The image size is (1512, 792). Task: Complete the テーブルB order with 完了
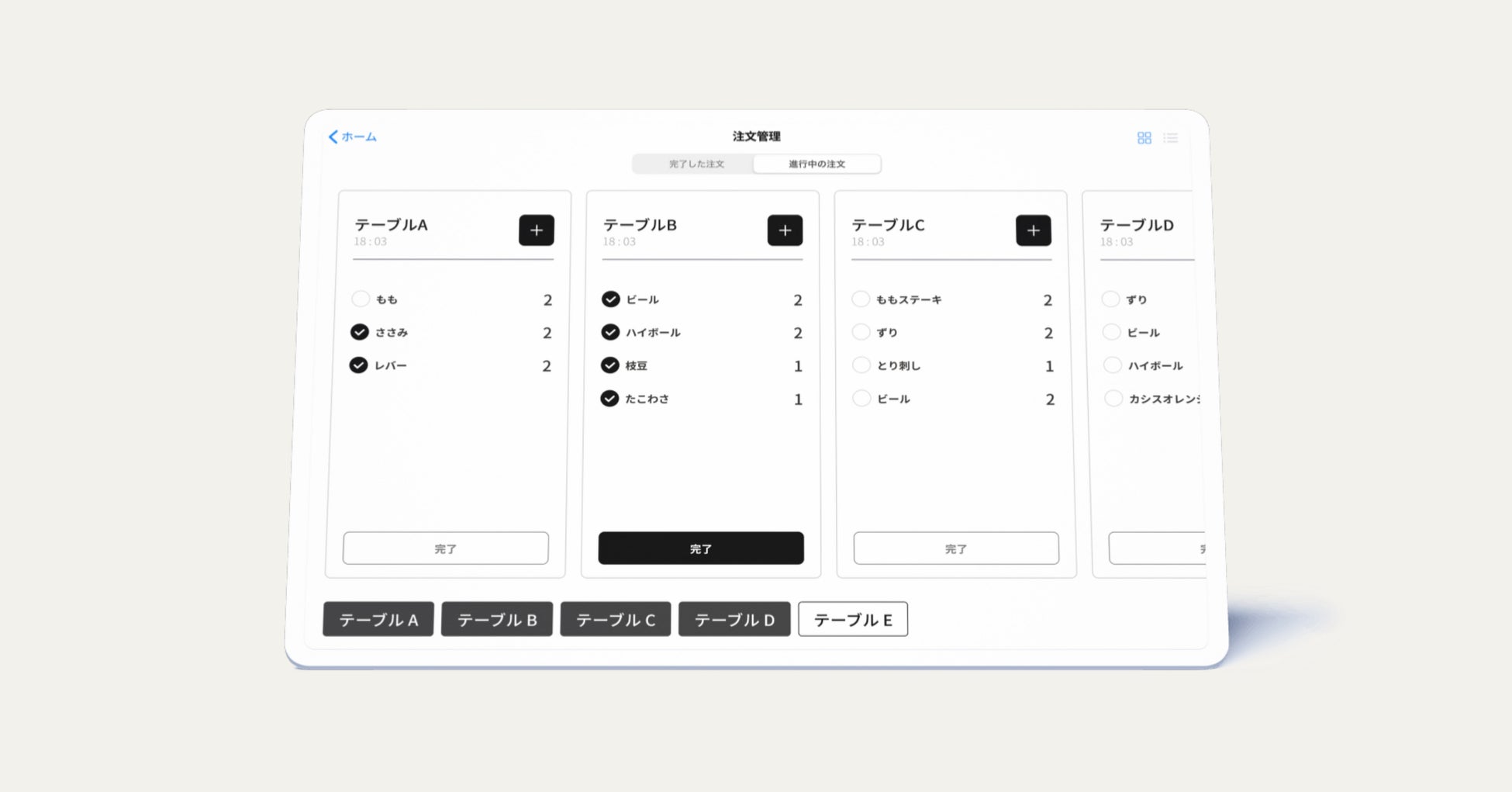click(x=701, y=548)
